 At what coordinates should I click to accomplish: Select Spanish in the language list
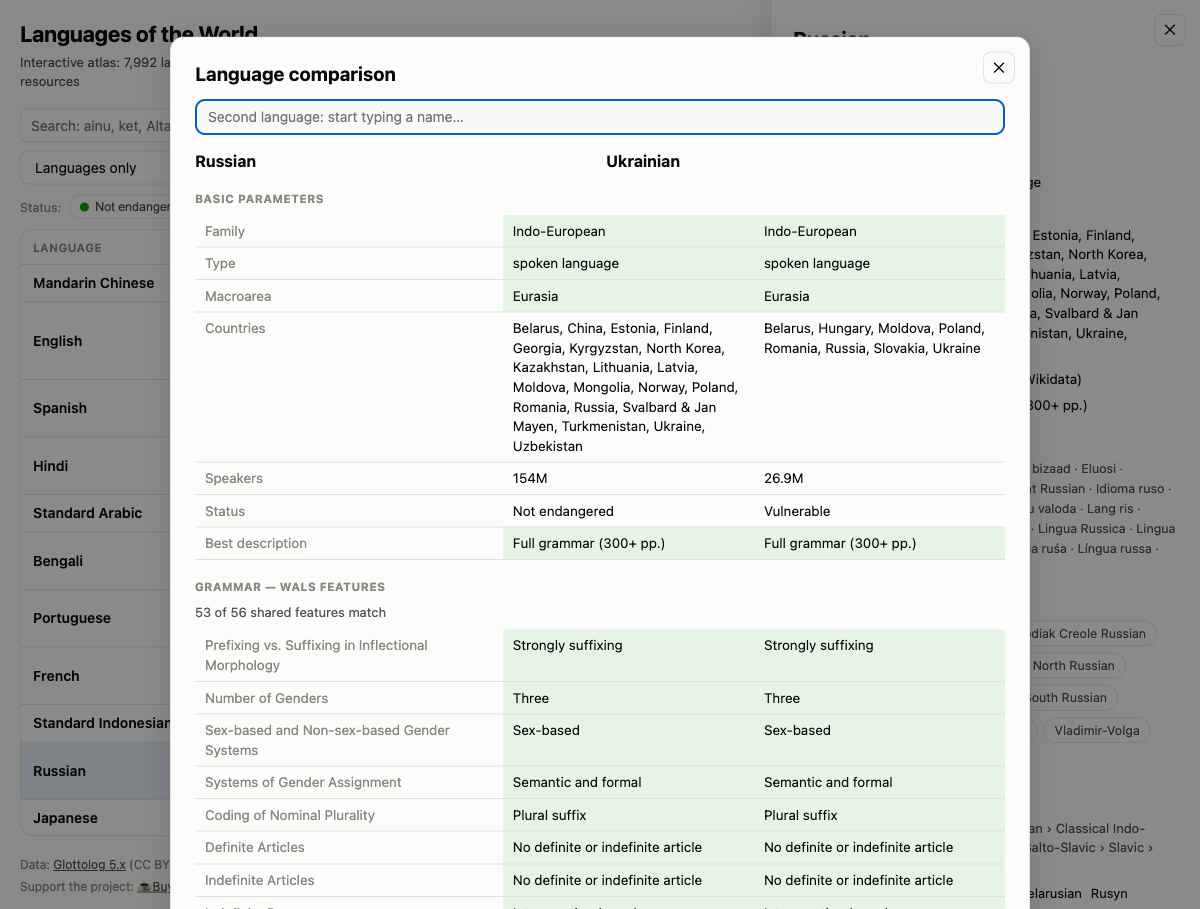pos(95,408)
